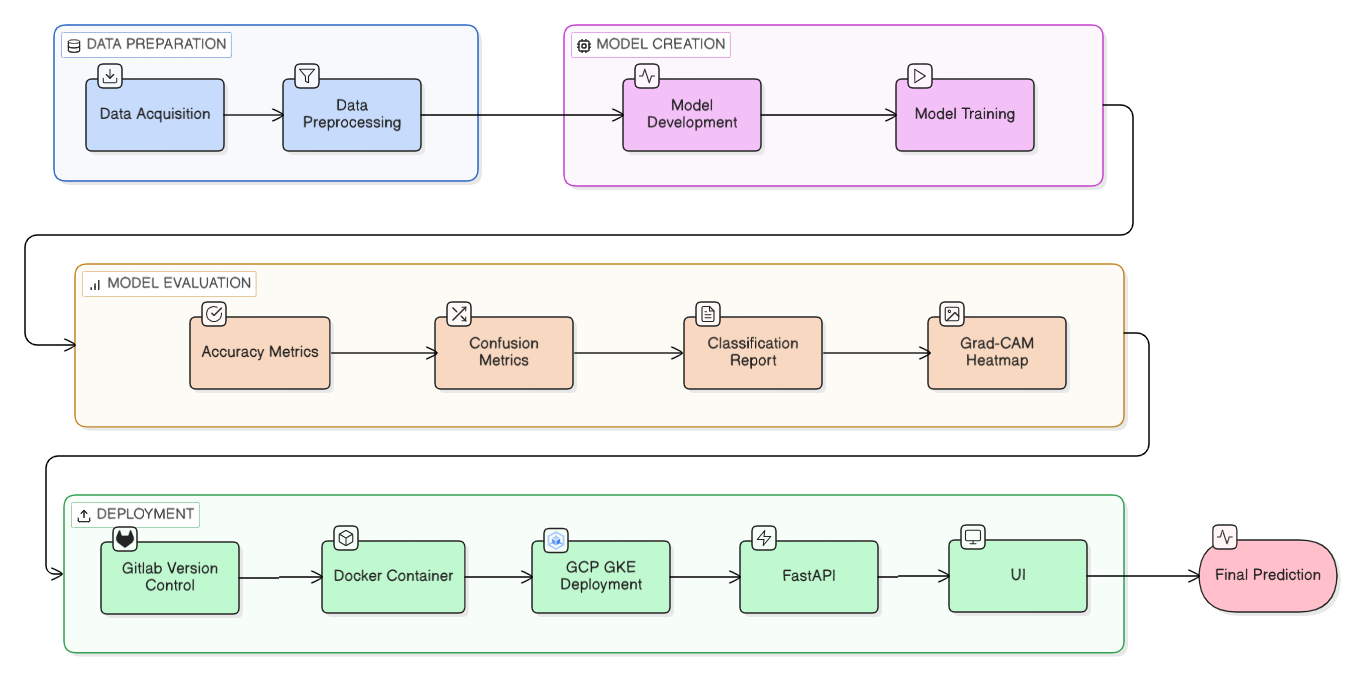Select the funnel icon on Data Preprocessing
The width and height of the screenshot is (1362, 681).
click(x=306, y=75)
